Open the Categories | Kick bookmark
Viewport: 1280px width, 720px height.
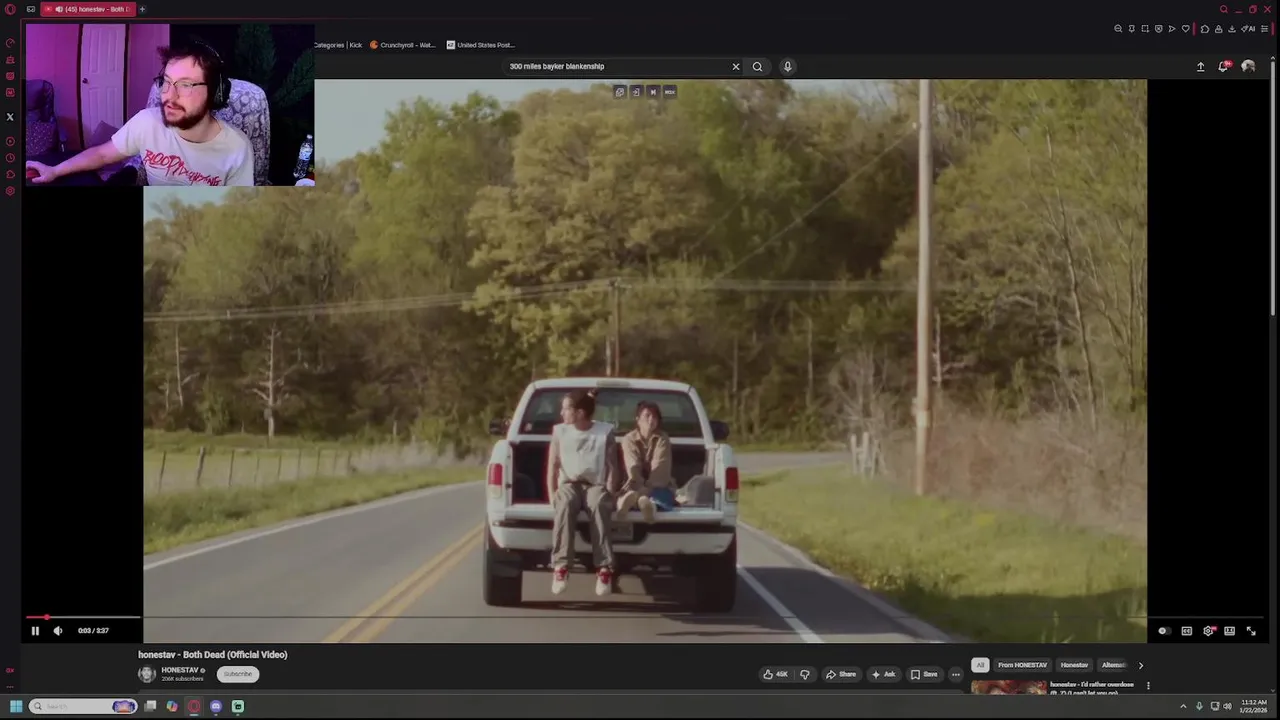pyautogui.click(x=338, y=45)
